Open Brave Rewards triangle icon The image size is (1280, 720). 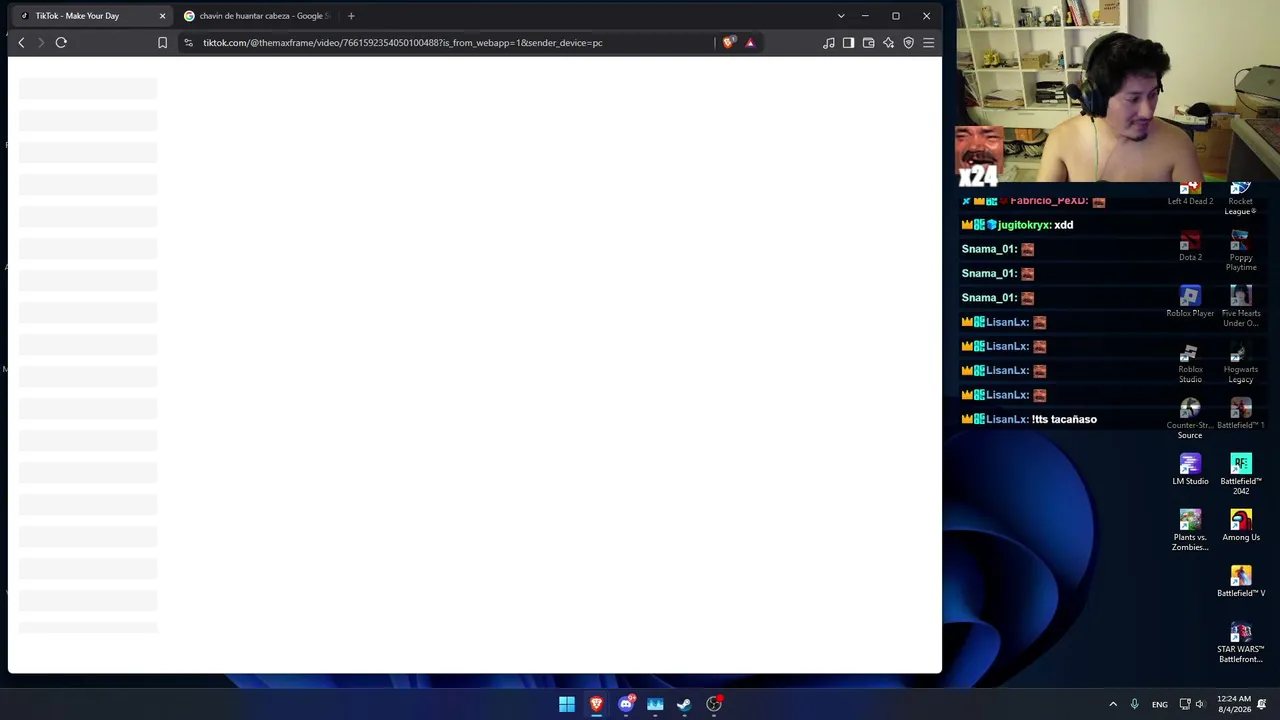point(750,43)
